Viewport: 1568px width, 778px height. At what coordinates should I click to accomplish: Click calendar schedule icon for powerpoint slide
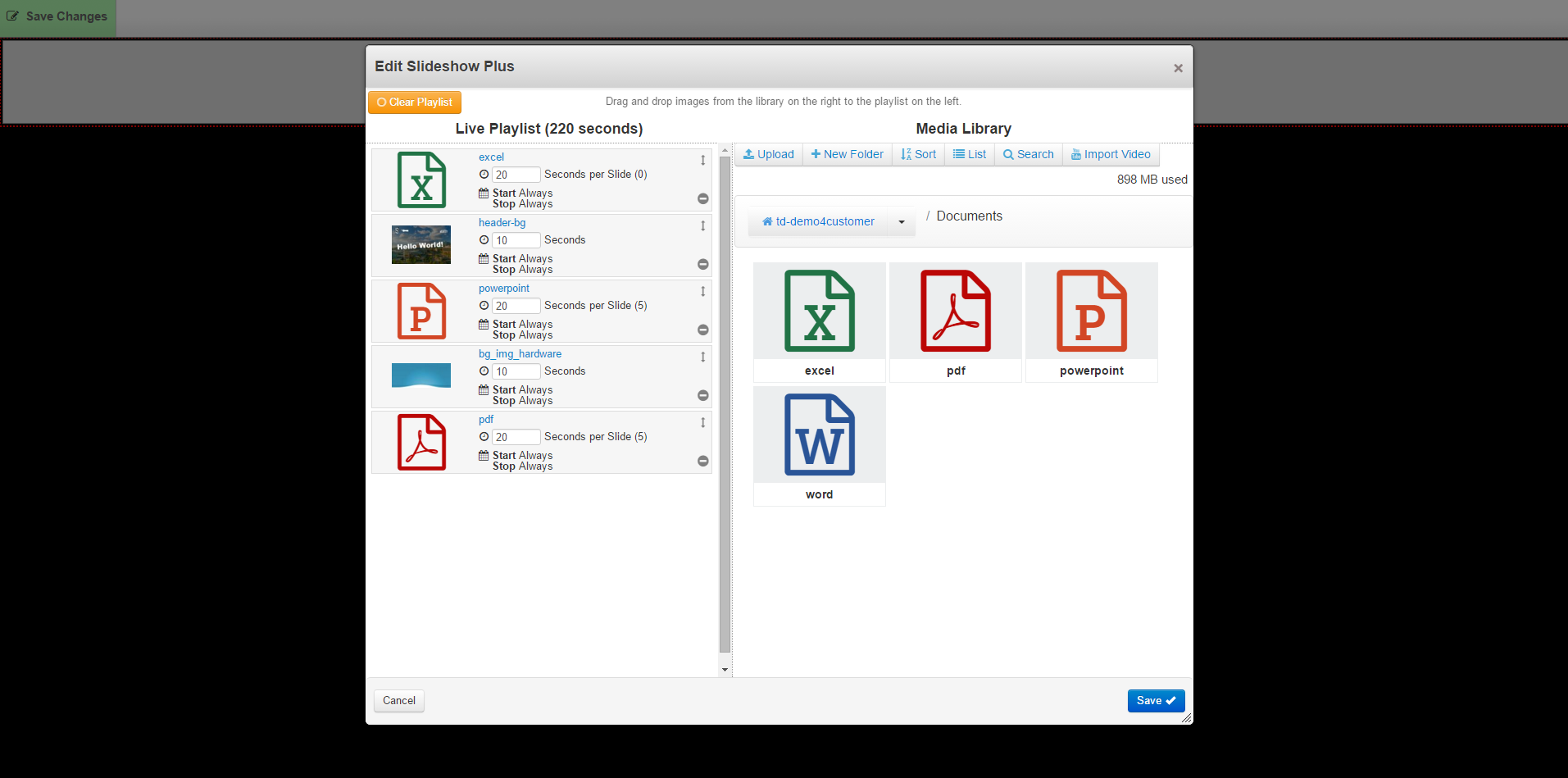pos(484,325)
